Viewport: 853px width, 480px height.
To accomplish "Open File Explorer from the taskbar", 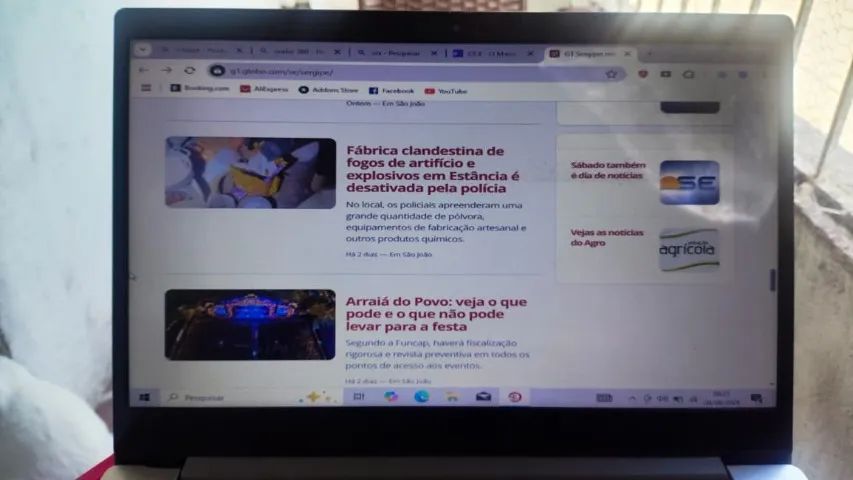I will [452, 397].
